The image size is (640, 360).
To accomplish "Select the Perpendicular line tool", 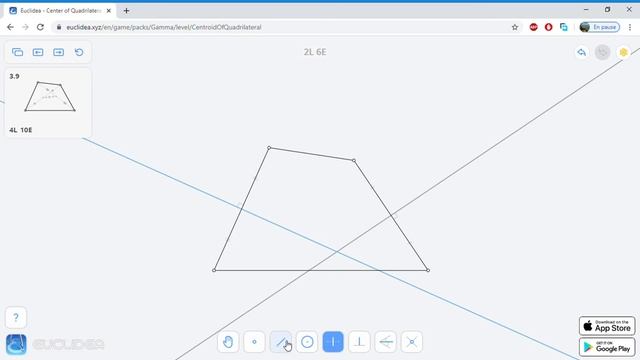I will tap(359, 342).
